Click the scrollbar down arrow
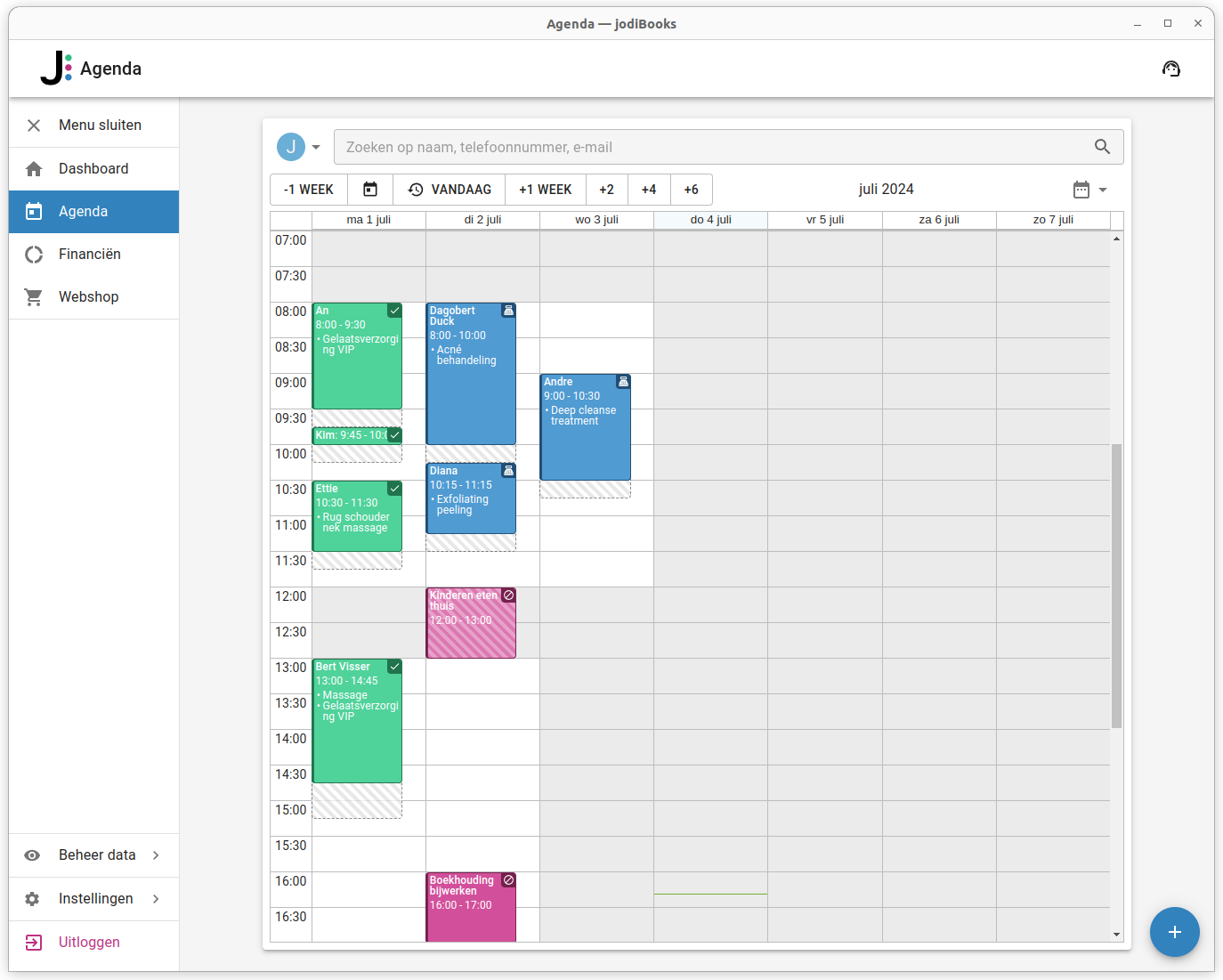Image resolution: width=1223 pixels, height=980 pixels. pyautogui.click(x=1116, y=935)
